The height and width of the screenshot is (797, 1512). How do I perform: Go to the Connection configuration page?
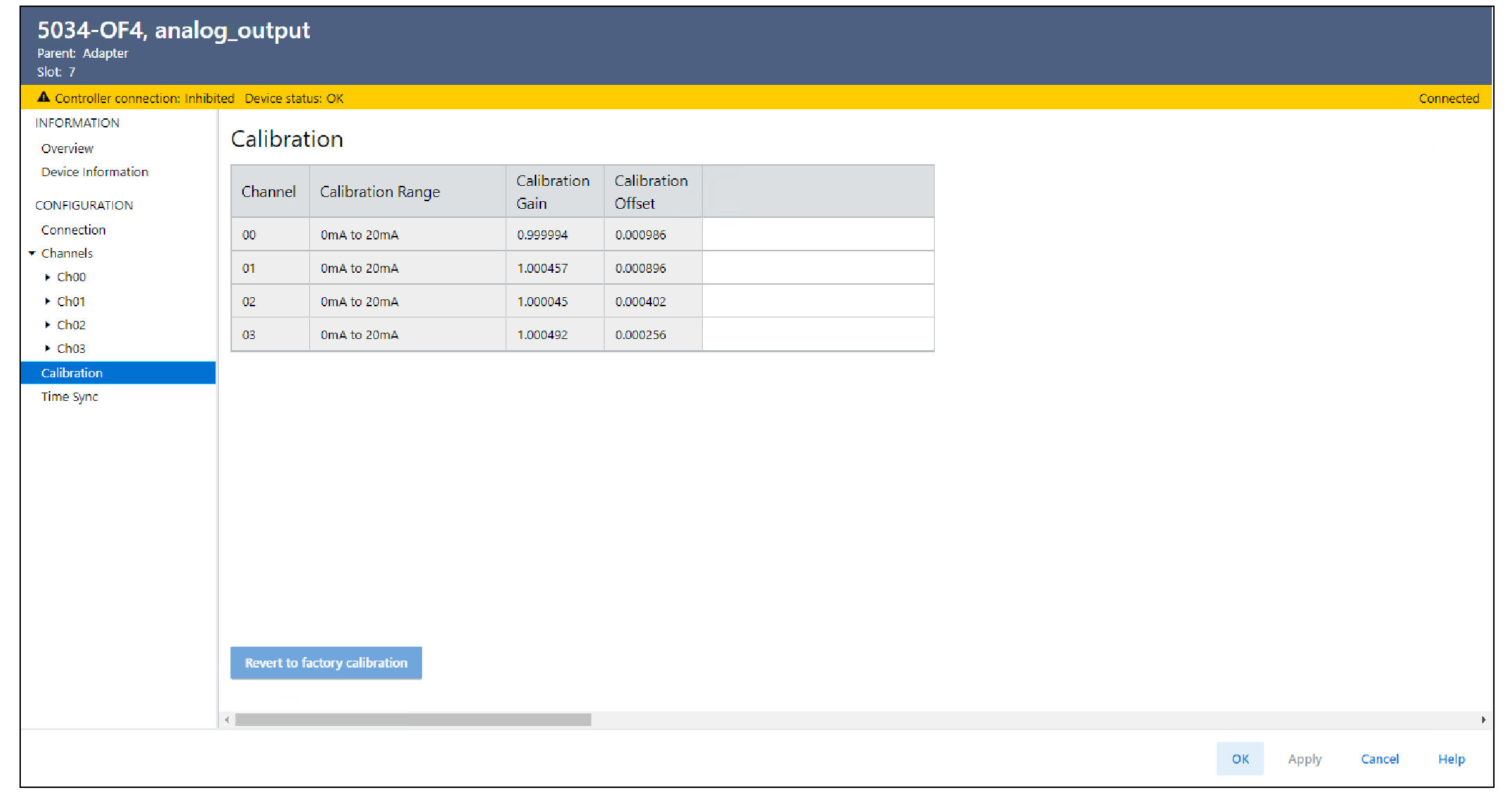(x=73, y=230)
